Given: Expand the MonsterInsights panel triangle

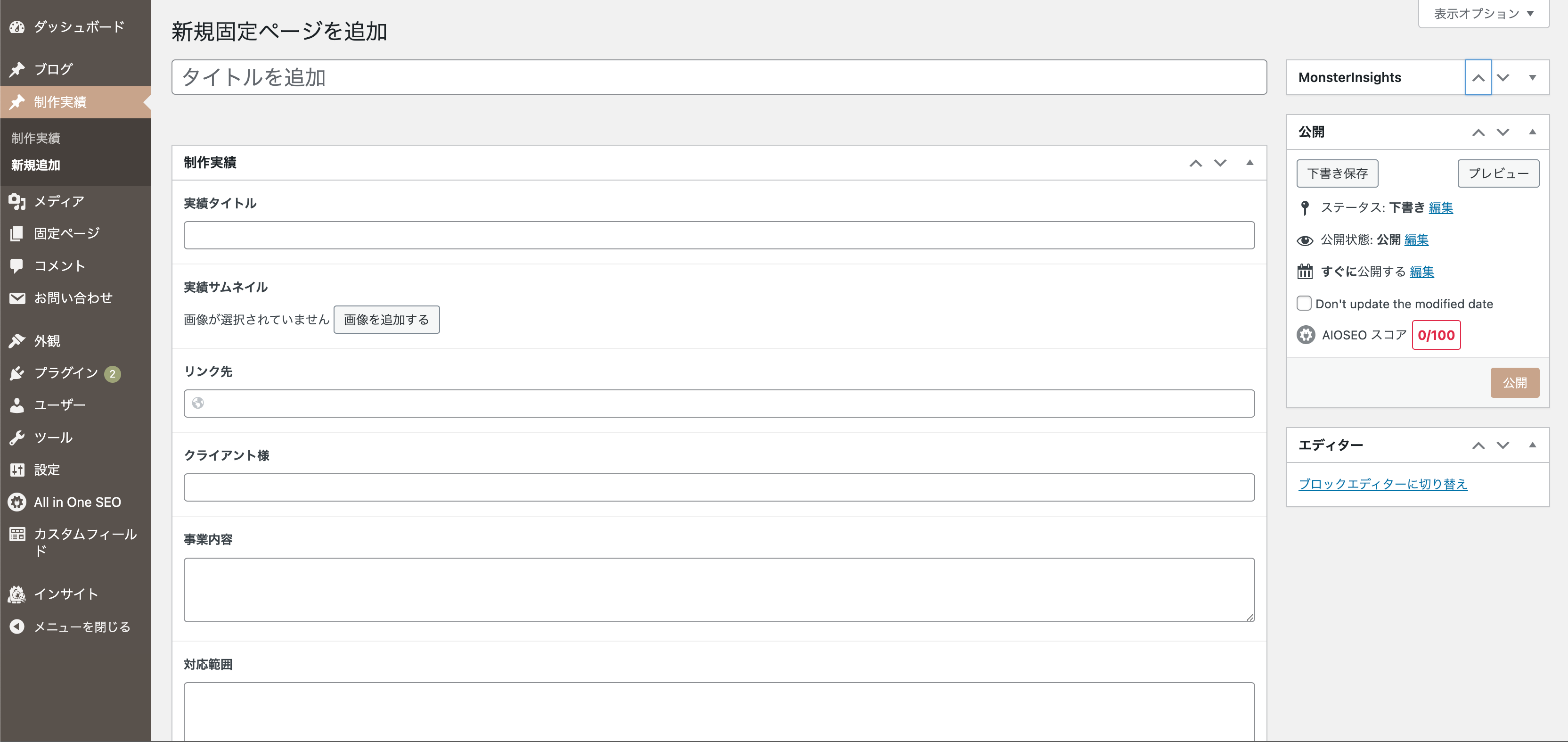Looking at the screenshot, I should pyautogui.click(x=1532, y=77).
